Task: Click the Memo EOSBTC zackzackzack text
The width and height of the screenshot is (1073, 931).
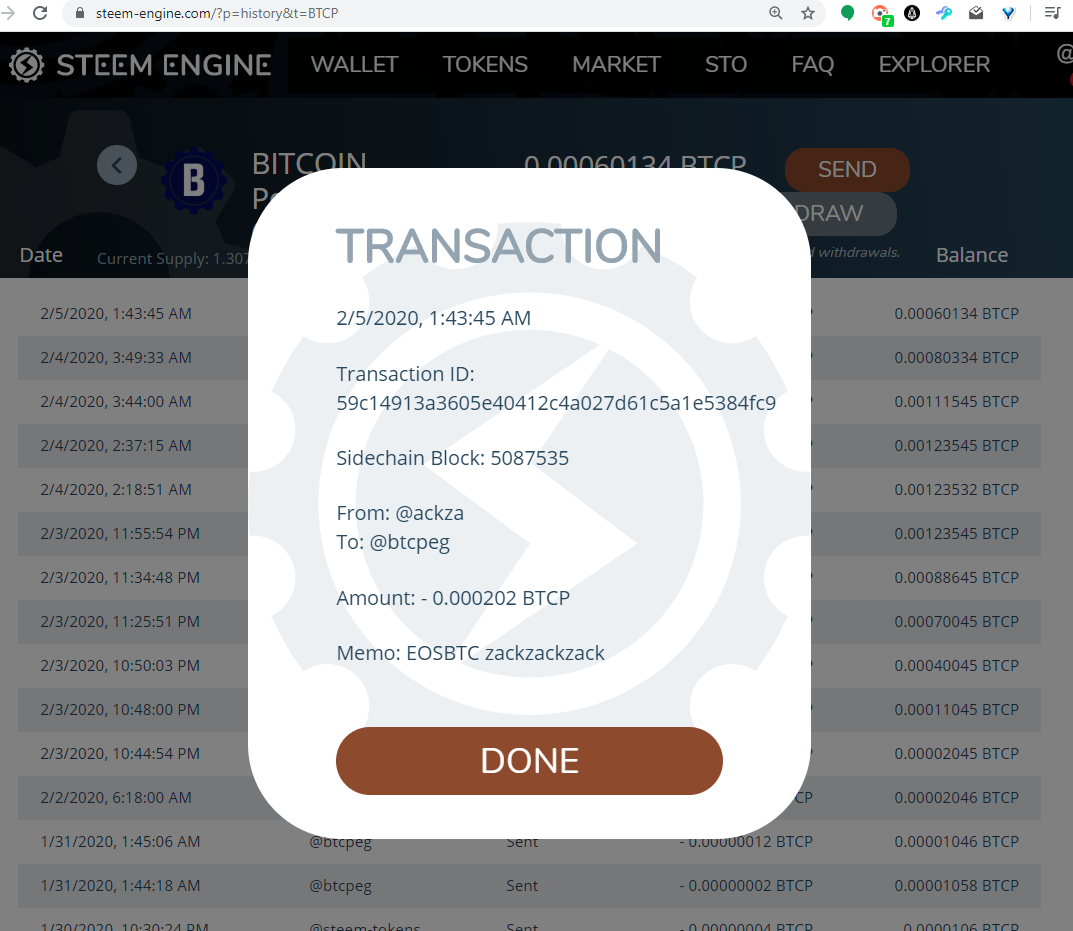Action: (x=470, y=653)
